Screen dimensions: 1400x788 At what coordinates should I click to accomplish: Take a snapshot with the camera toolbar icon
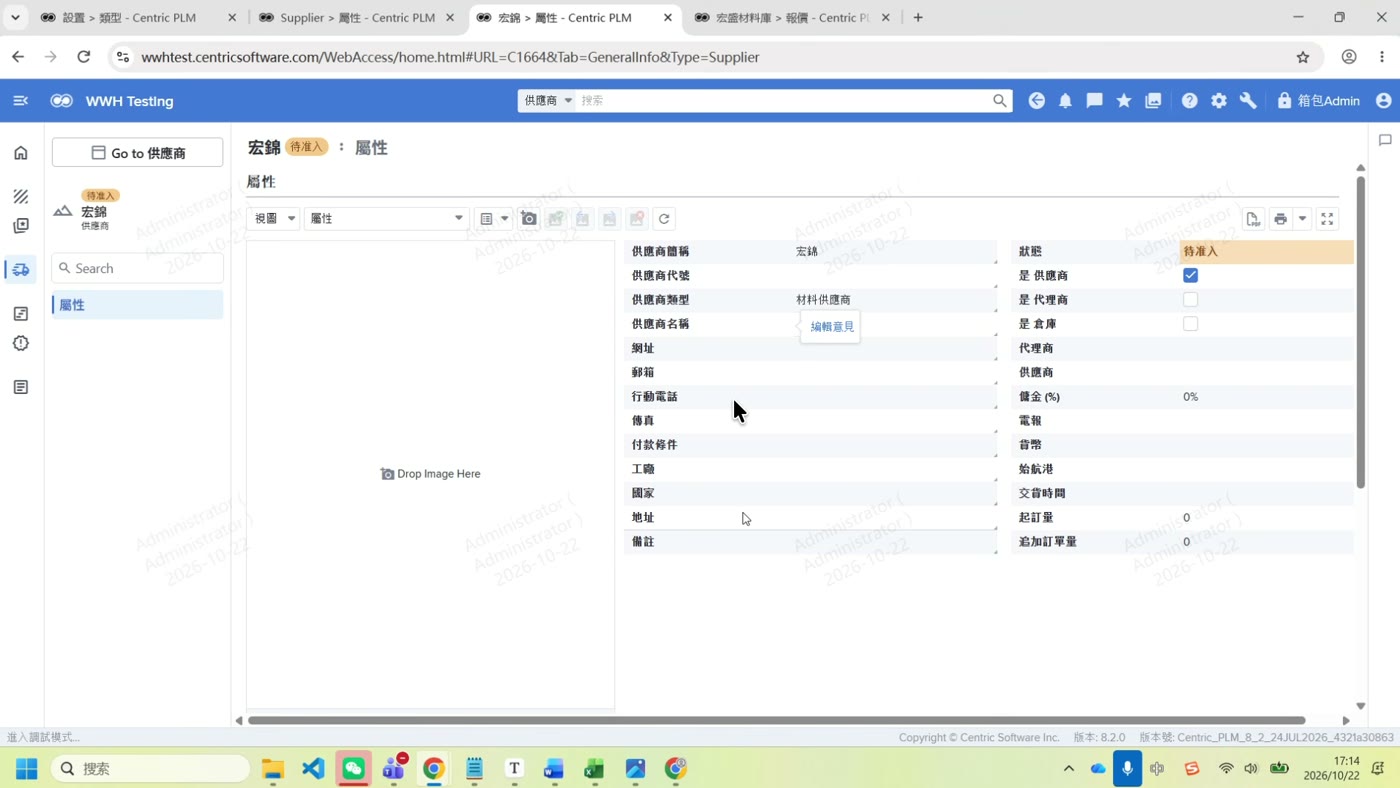529,219
